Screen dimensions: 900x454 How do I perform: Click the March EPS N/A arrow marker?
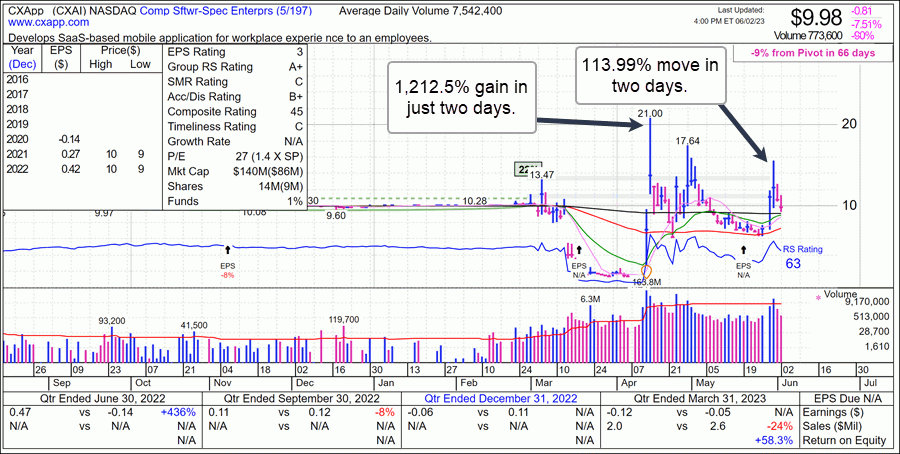click(579, 250)
